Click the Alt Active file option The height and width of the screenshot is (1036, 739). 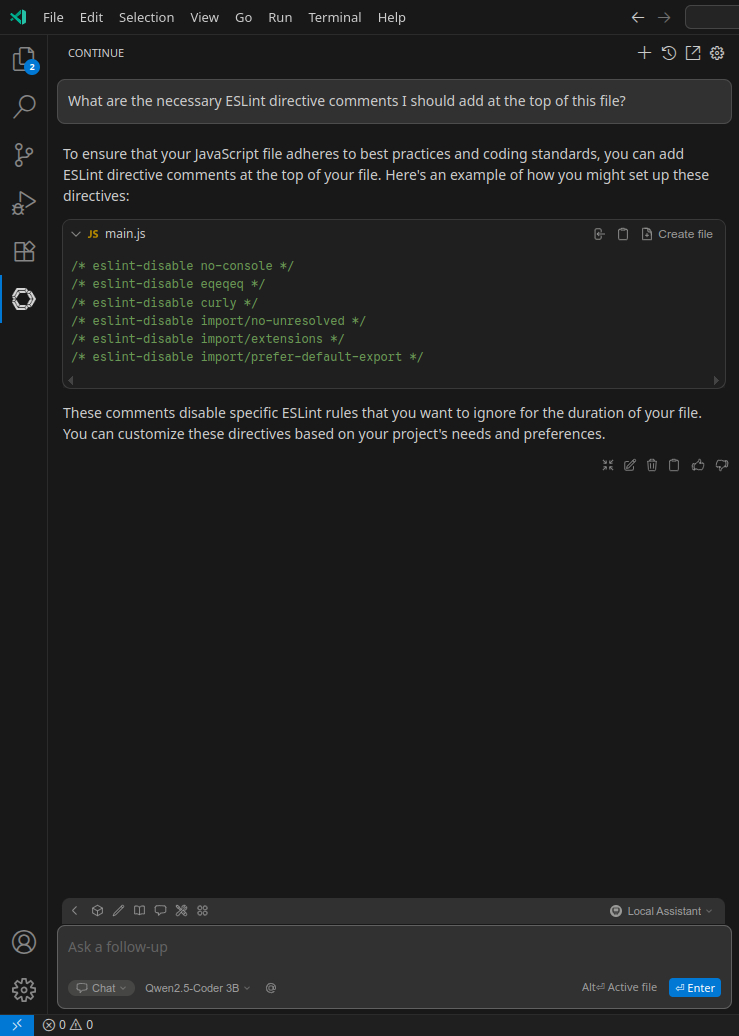coord(619,987)
